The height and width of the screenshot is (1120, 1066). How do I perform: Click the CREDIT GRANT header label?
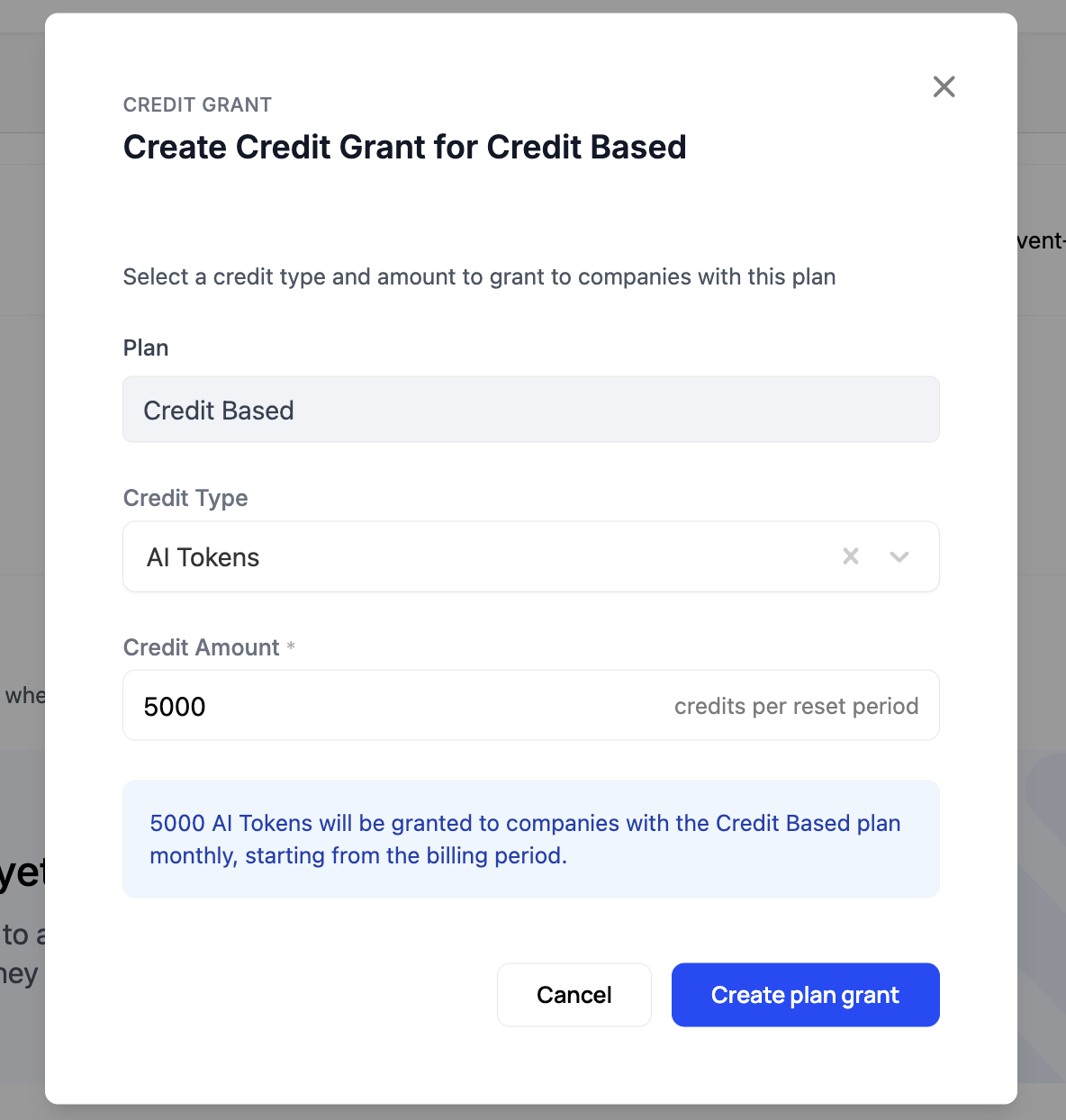[x=196, y=104]
